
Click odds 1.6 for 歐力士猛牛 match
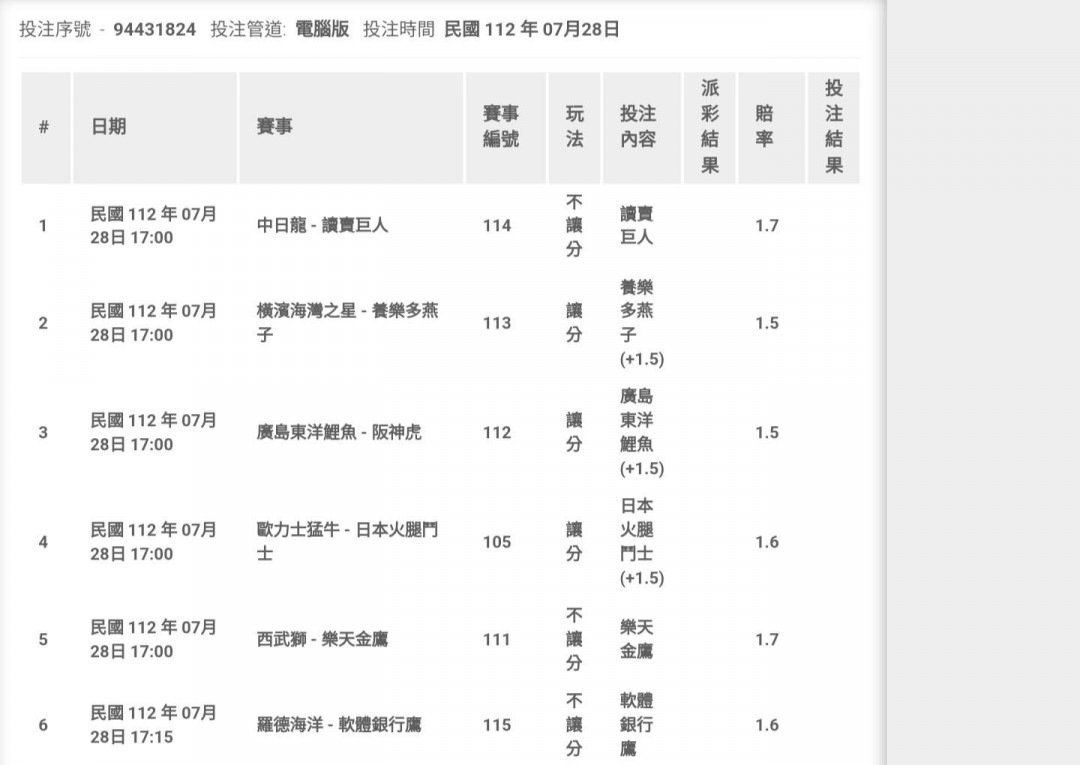pyautogui.click(x=767, y=542)
